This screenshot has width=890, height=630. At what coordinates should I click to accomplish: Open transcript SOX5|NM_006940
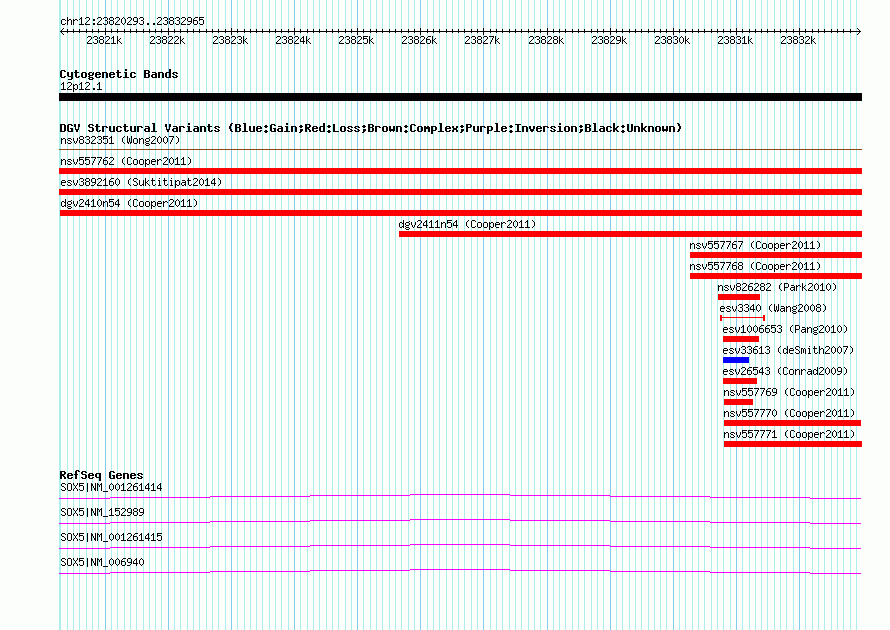tap(102, 562)
